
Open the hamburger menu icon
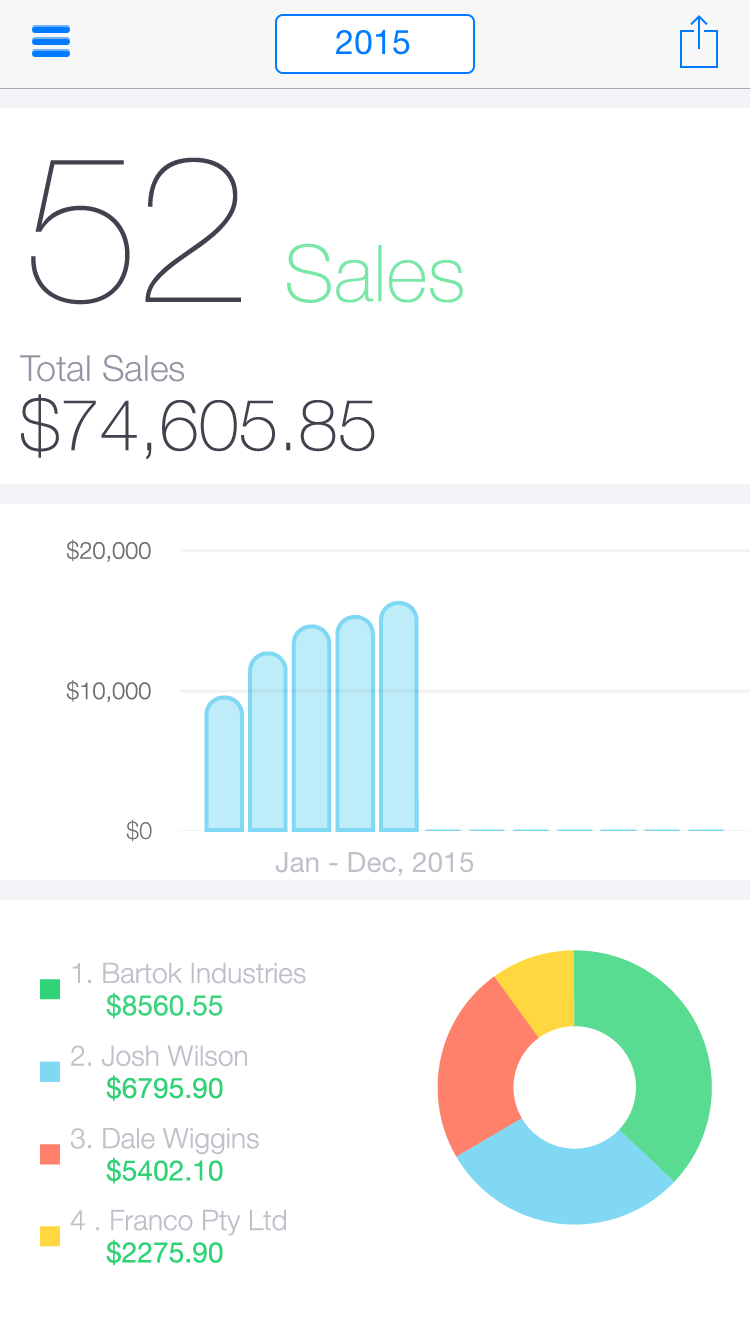(51, 42)
